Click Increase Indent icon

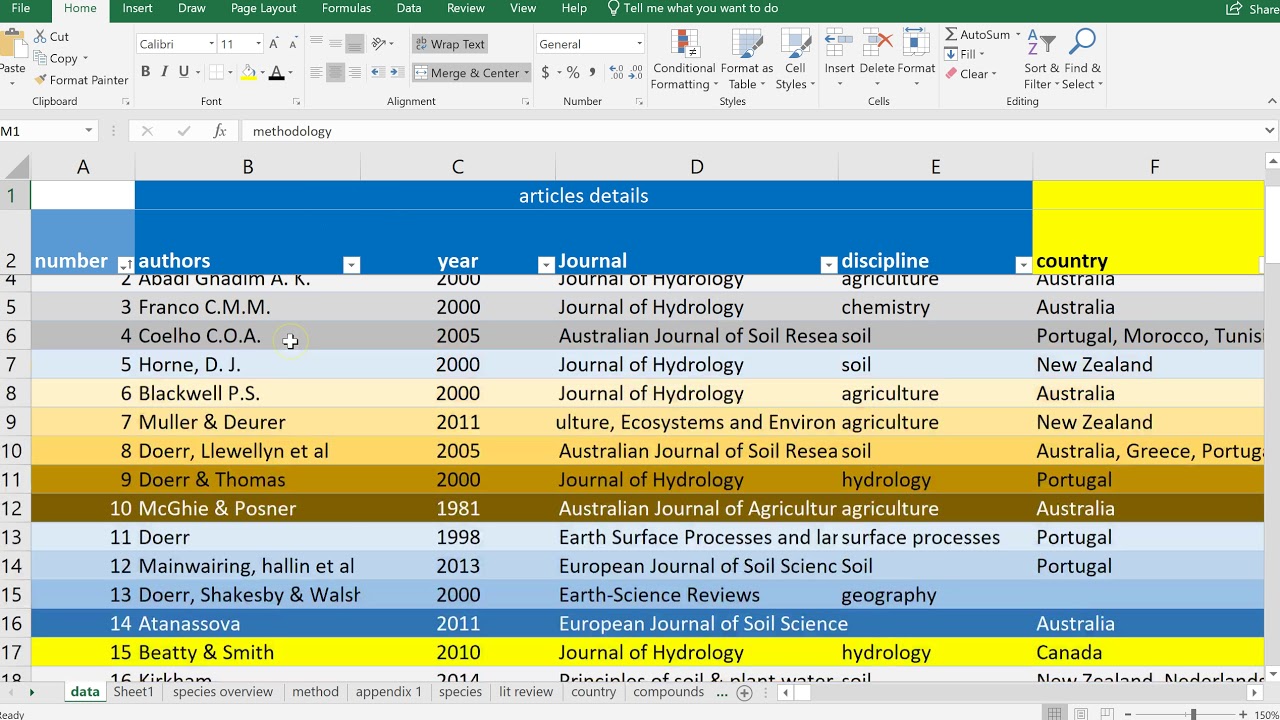pyautogui.click(x=396, y=72)
